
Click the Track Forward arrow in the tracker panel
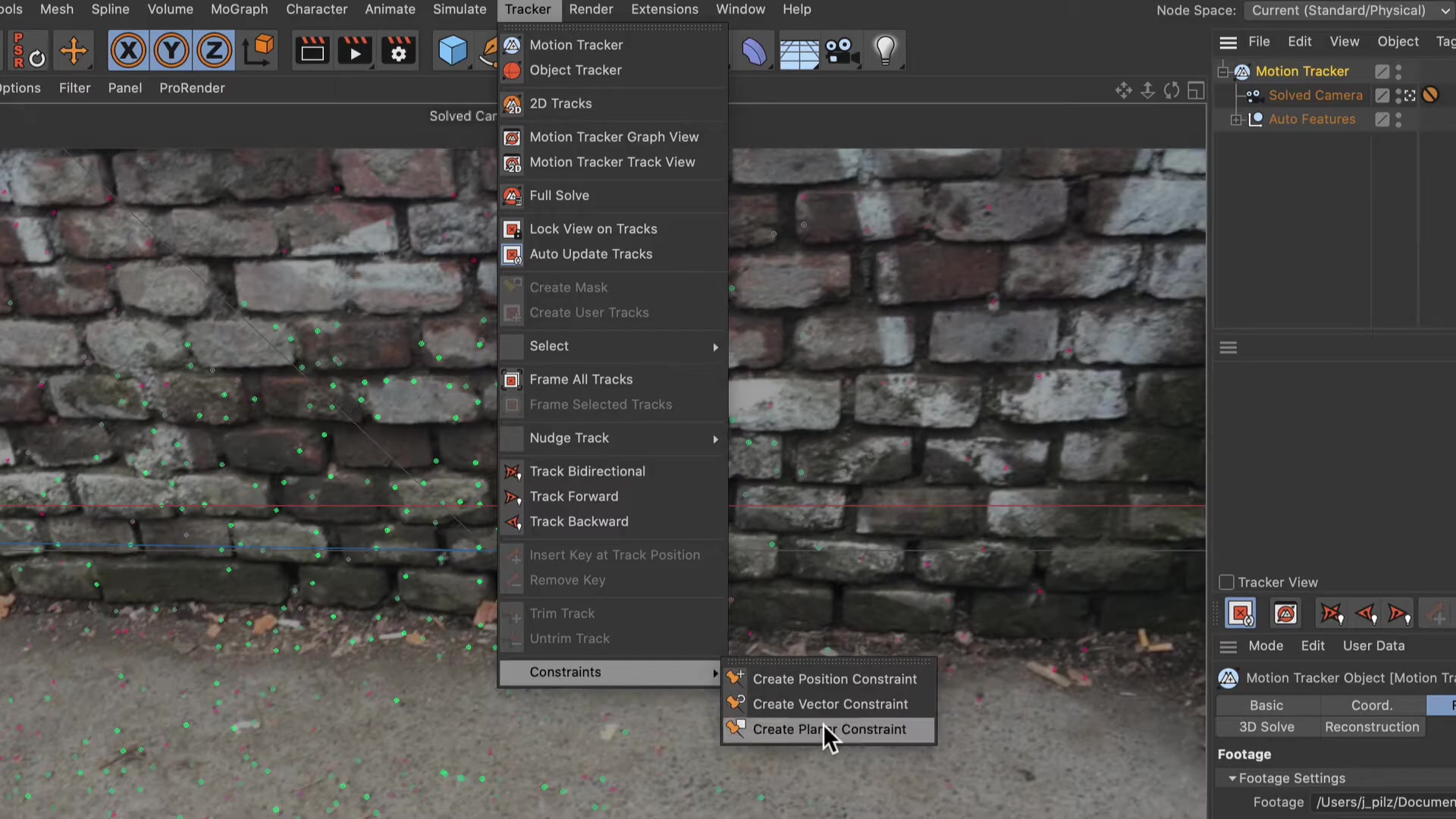[x=1399, y=614]
